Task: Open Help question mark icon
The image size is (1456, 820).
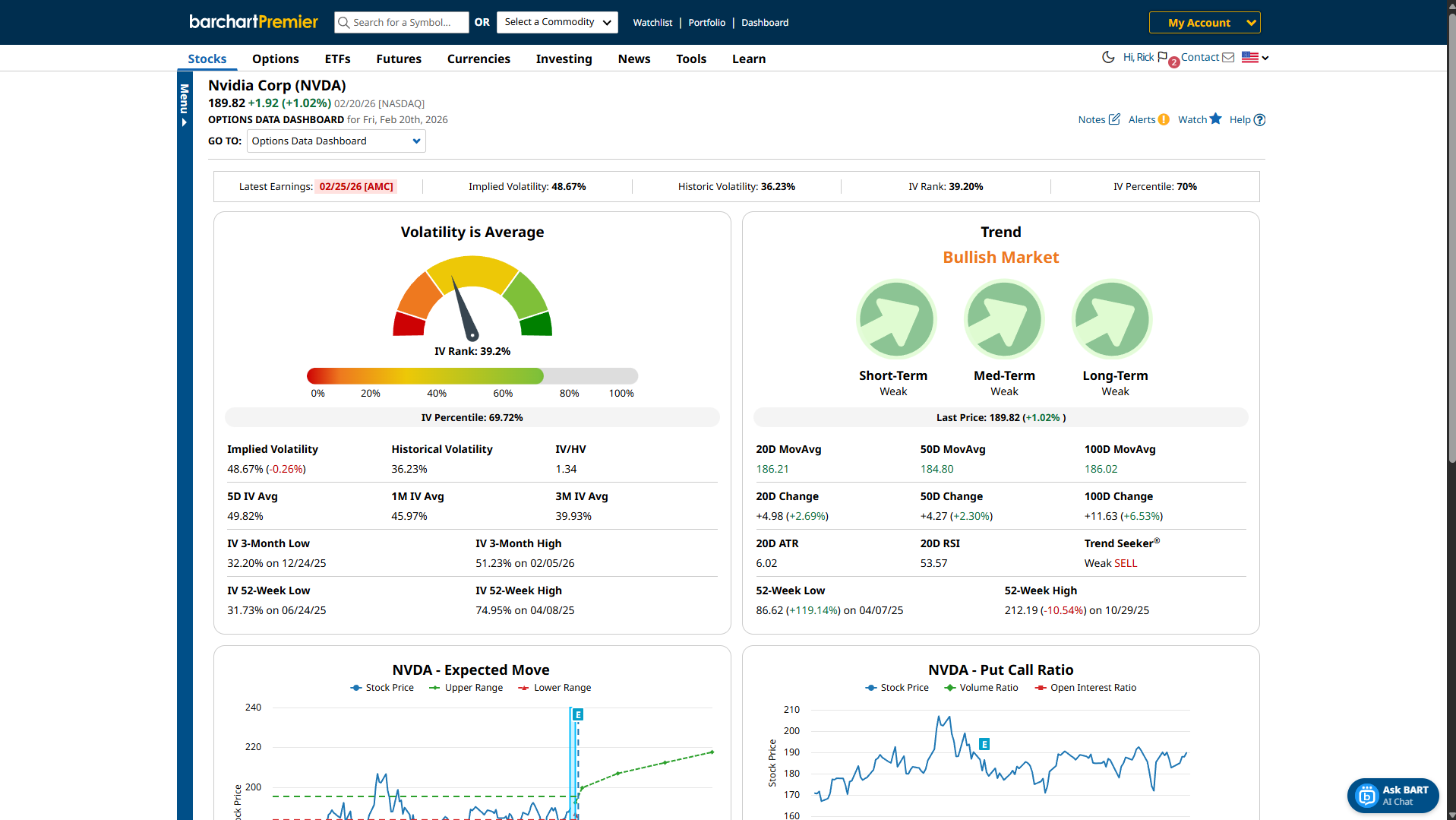Action: pos(1259,120)
